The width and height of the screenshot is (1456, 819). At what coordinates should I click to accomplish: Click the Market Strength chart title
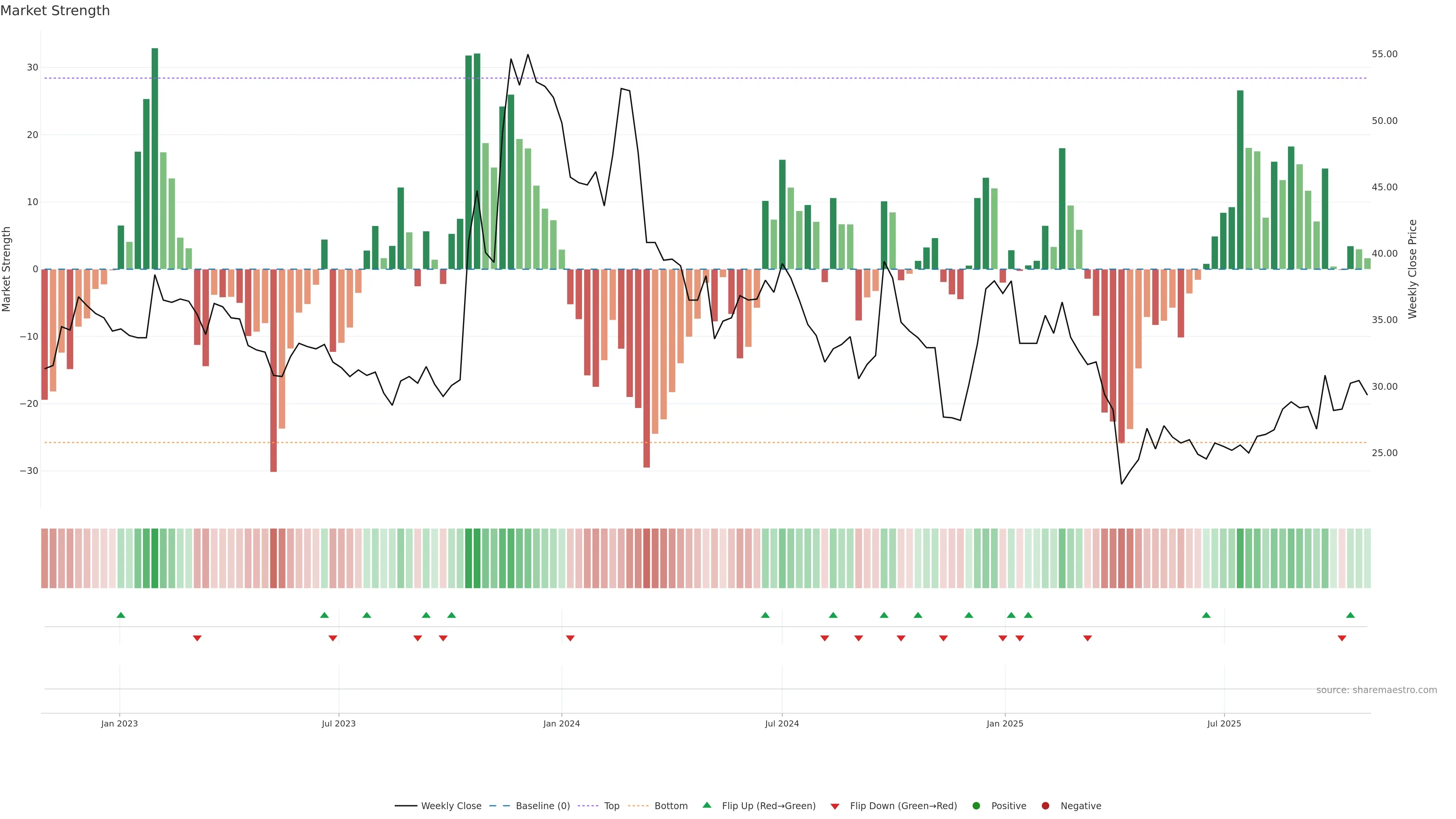(x=55, y=11)
